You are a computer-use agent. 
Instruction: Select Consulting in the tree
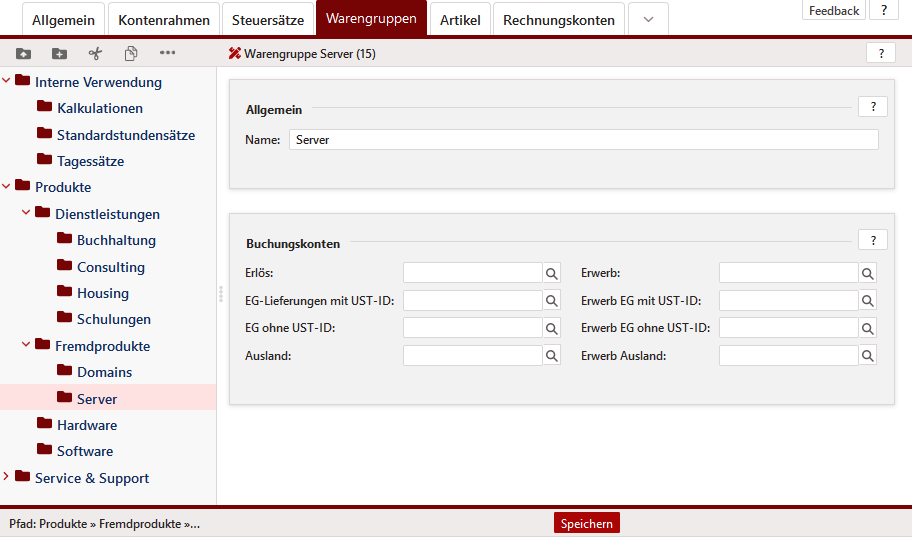tap(110, 267)
